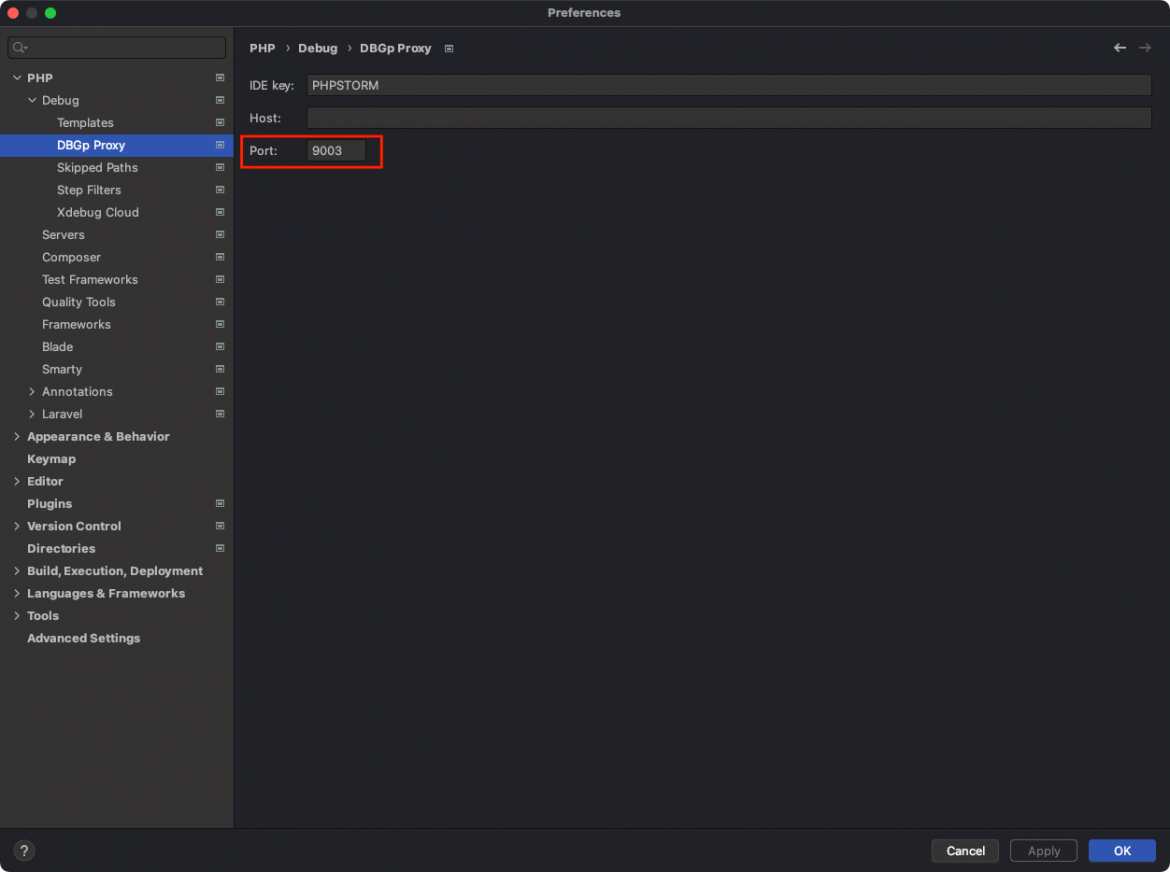Click the project-level icon on Xdebug Cloud row
1170x872 pixels.
tap(220, 212)
